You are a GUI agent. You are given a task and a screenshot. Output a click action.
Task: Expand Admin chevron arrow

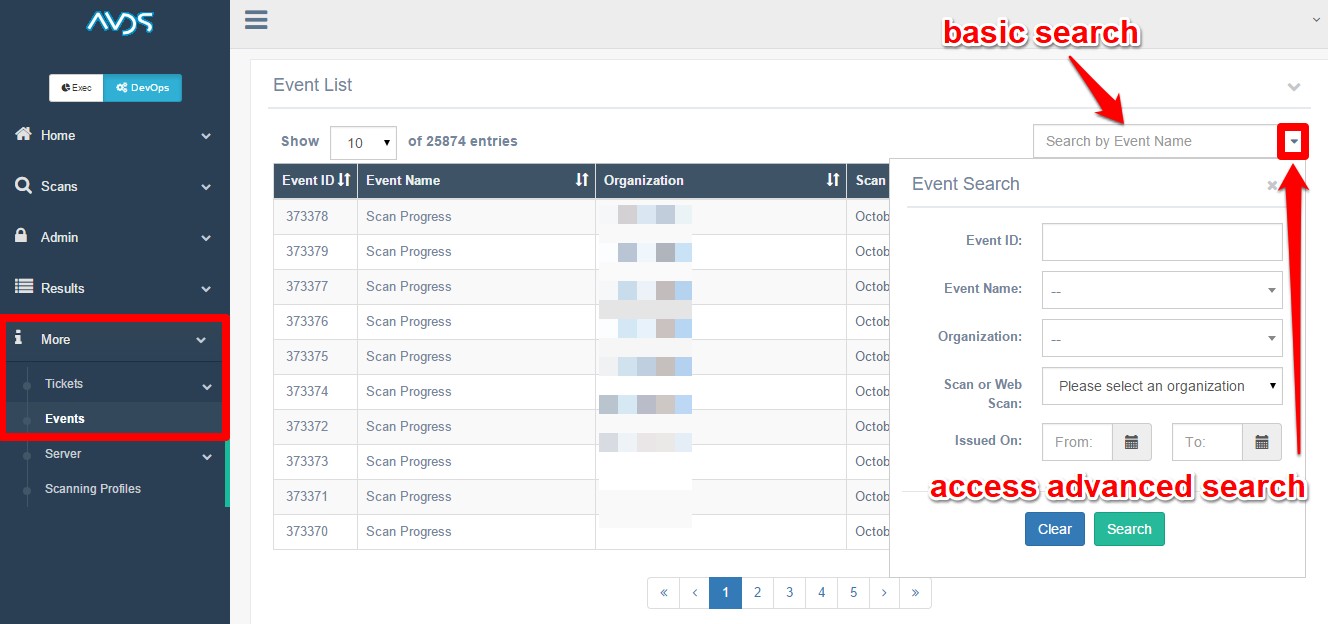(x=206, y=238)
